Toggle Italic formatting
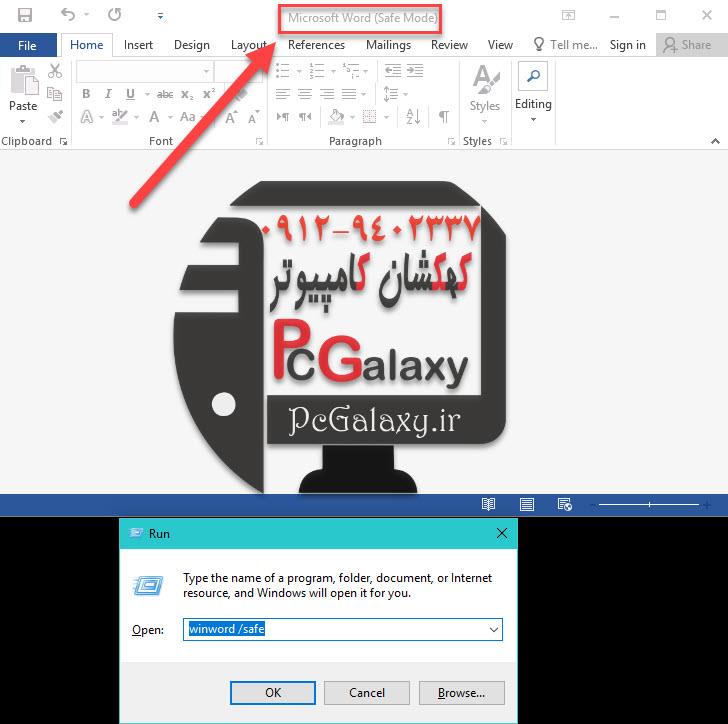 pos(108,94)
